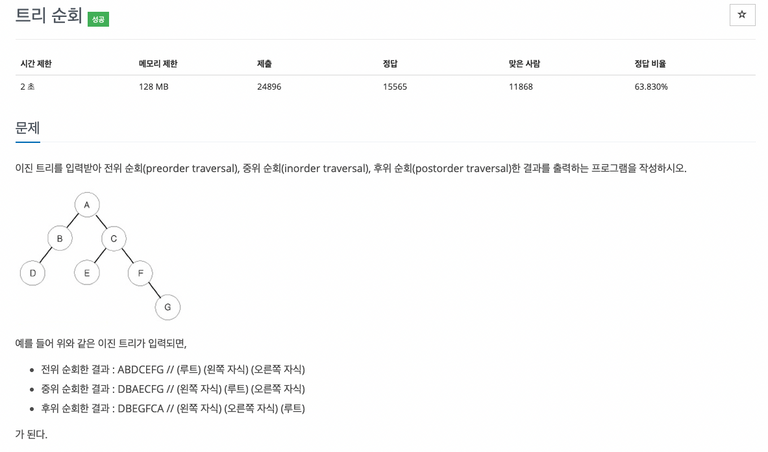Click the inorder result line DBAECFG

173,389
